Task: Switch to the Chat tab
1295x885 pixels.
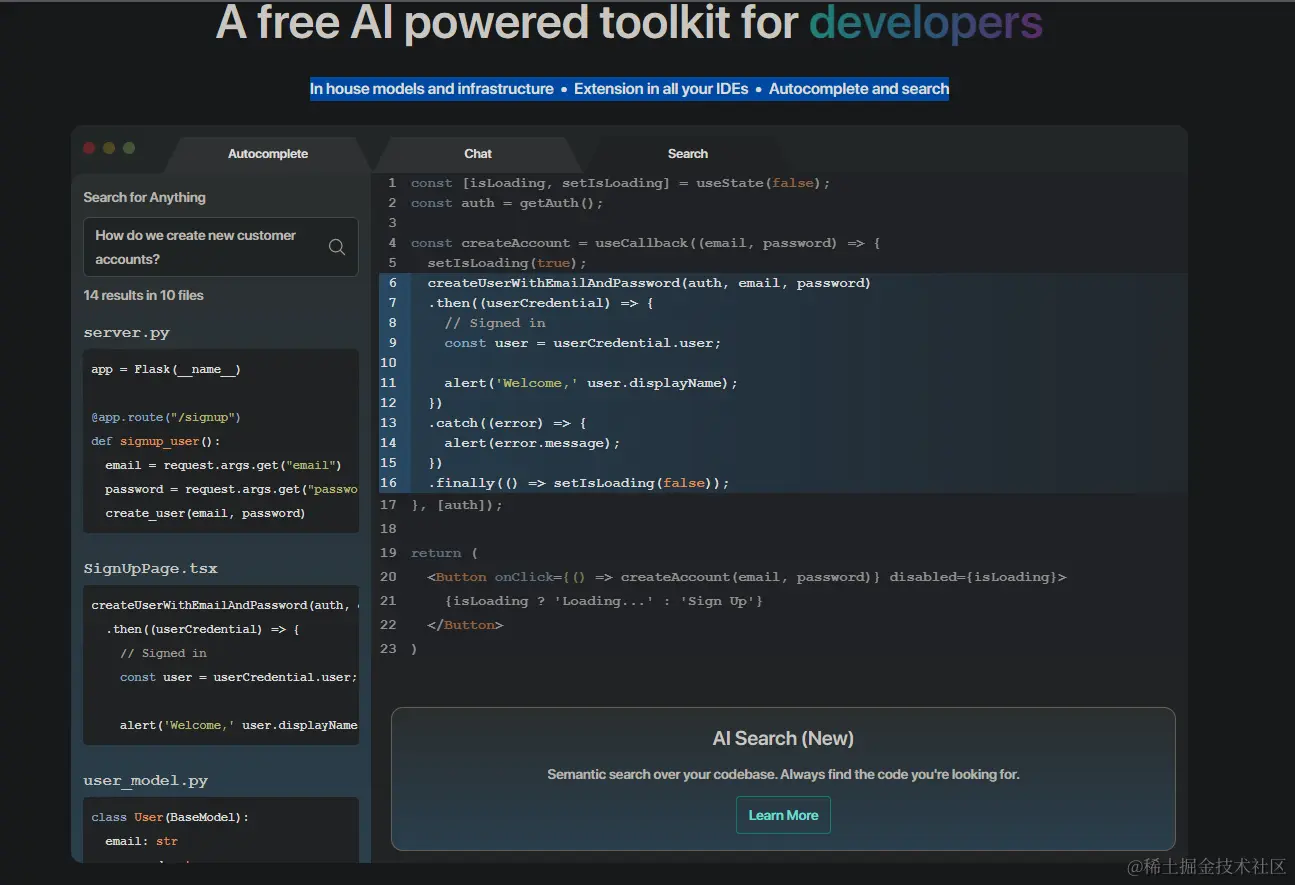Action: point(478,154)
